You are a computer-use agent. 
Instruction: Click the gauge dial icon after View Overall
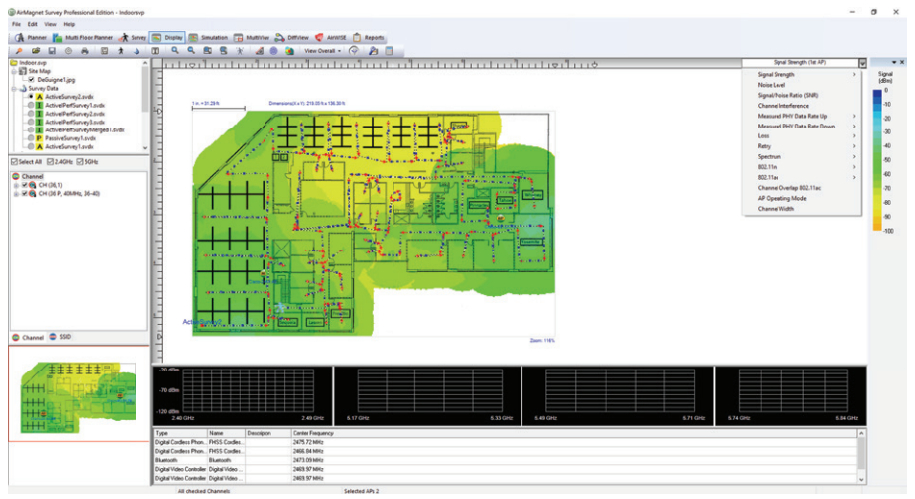tap(354, 51)
